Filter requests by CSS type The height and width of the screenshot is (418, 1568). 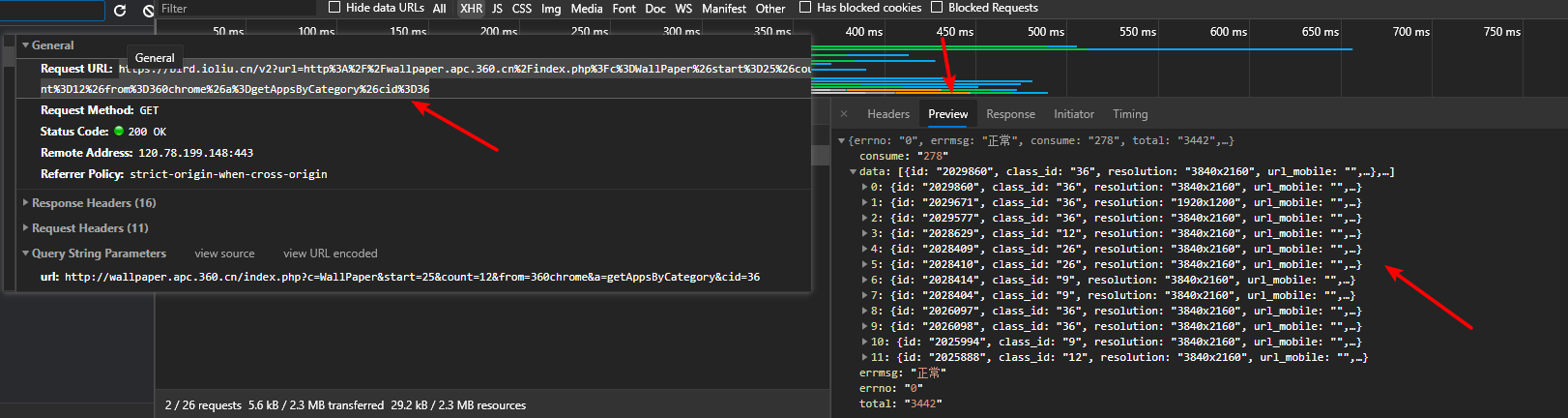pyautogui.click(x=522, y=9)
